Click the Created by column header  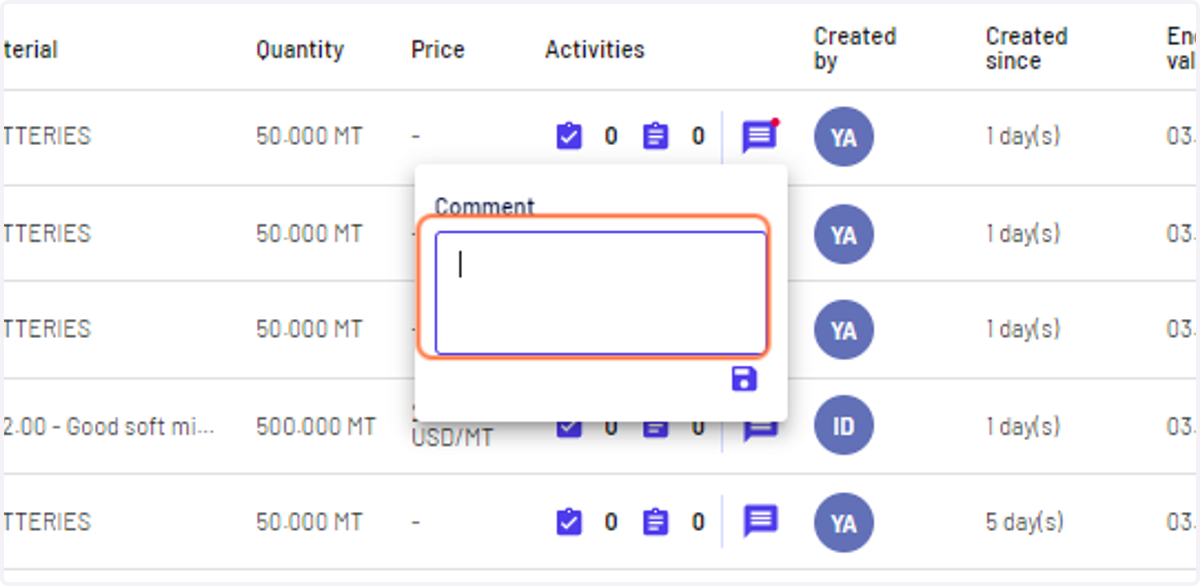(855, 49)
